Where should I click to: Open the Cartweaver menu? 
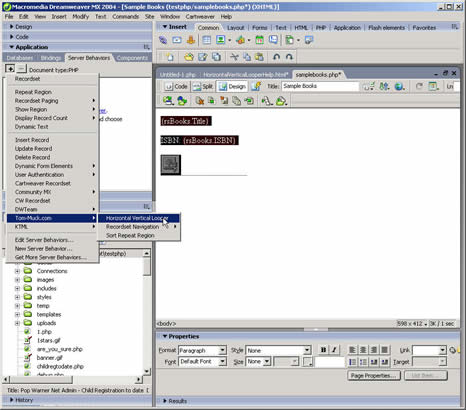pyautogui.click(x=200, y=16)
